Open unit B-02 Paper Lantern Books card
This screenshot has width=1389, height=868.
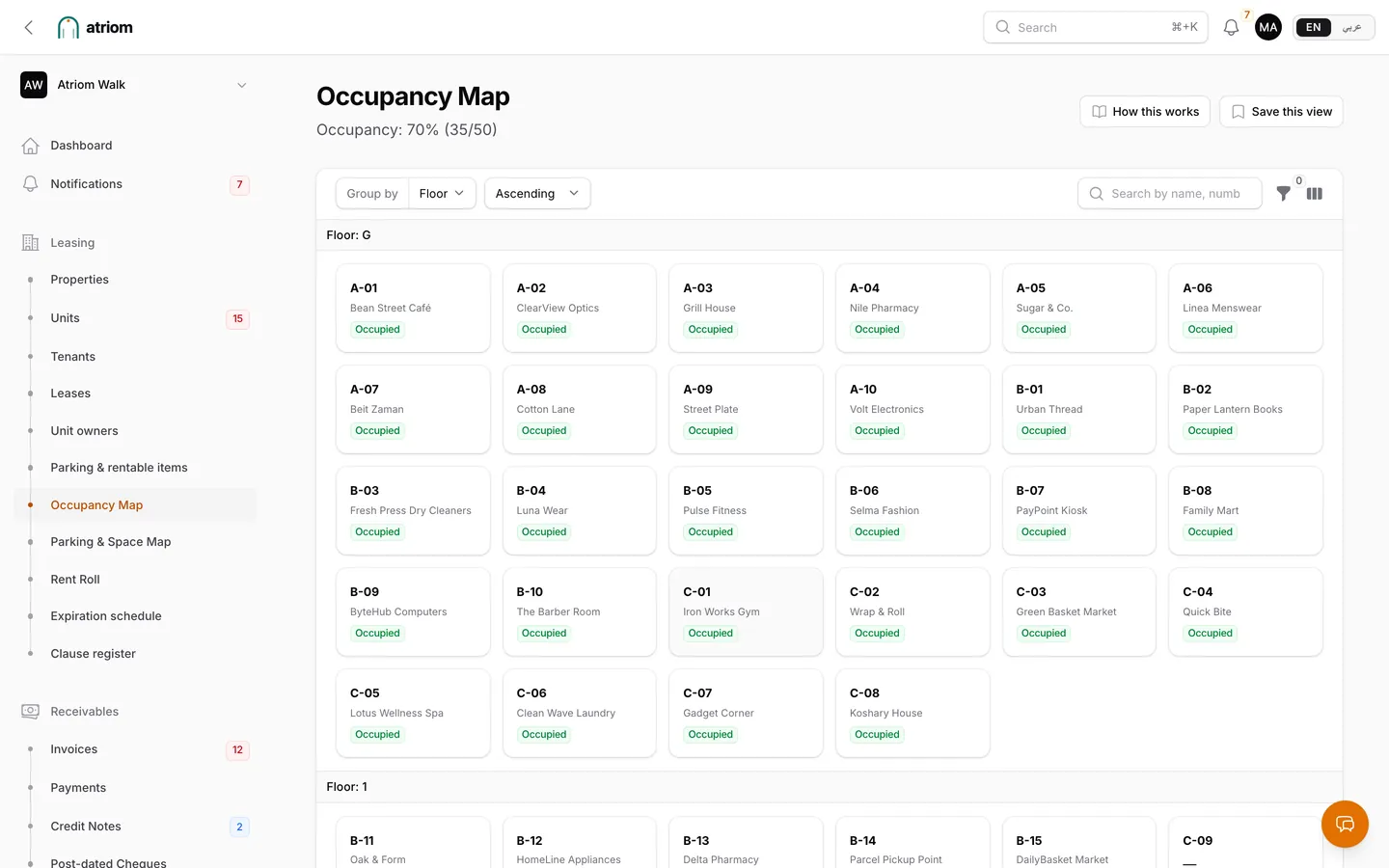coord(1245,409)
